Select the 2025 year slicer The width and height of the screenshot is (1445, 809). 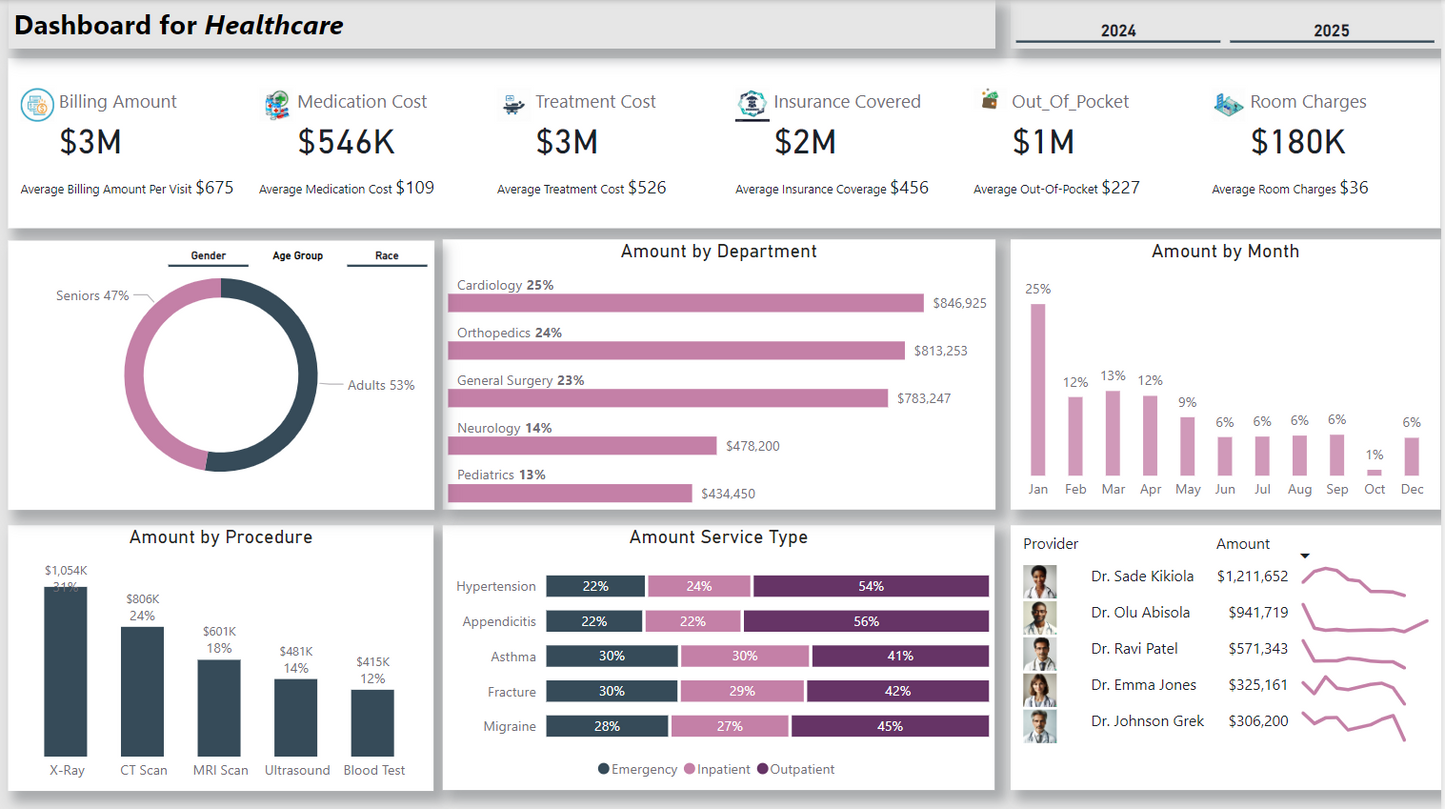coord(1331,31)
